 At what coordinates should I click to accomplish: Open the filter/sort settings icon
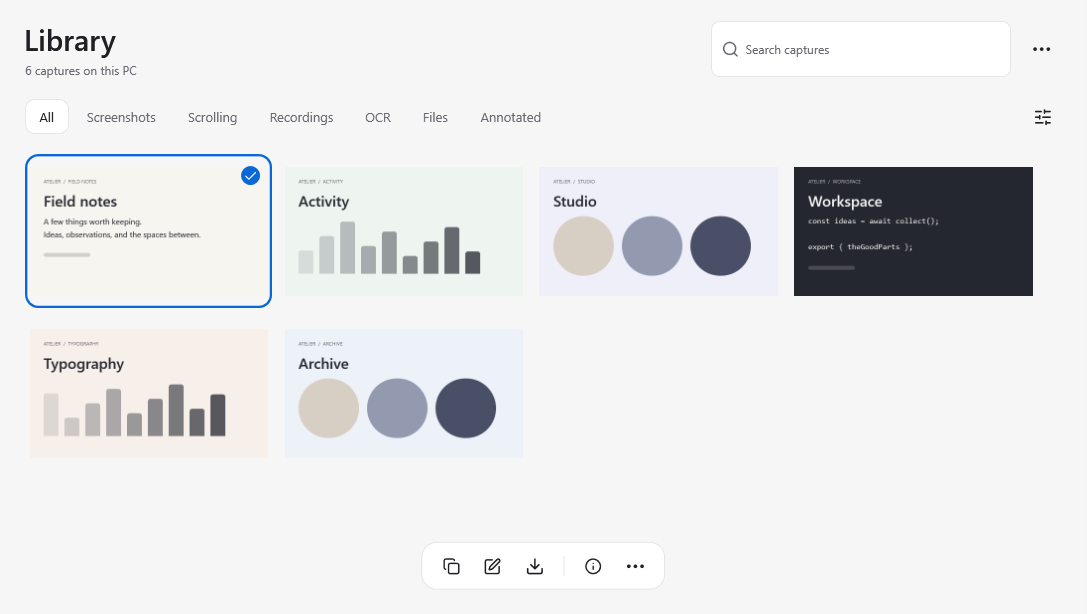1043,117
